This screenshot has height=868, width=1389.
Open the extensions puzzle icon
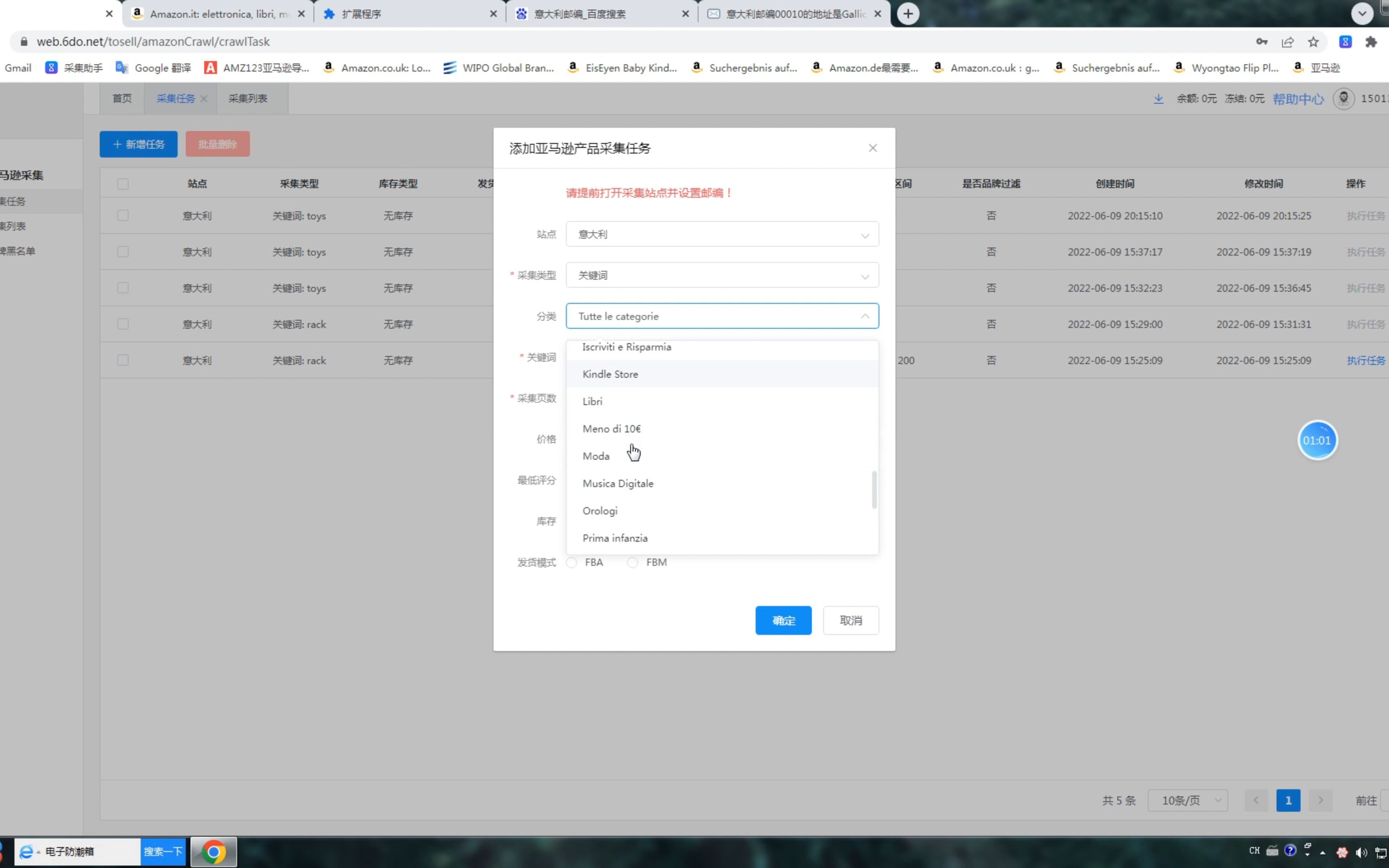click(x=1371, y=42)
